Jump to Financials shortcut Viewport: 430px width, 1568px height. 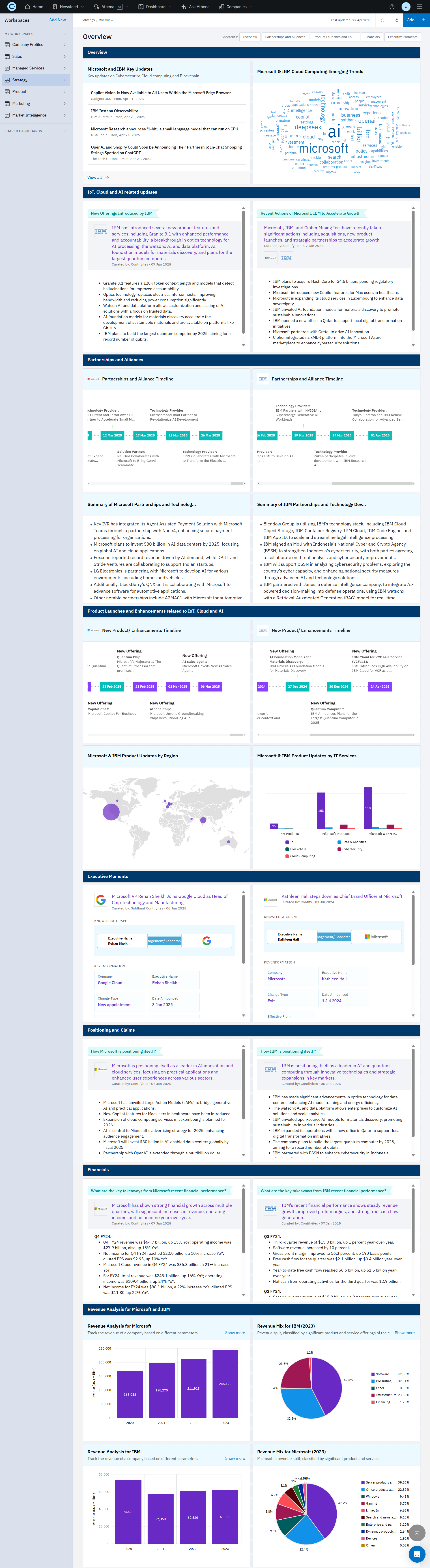click(372, 37)
